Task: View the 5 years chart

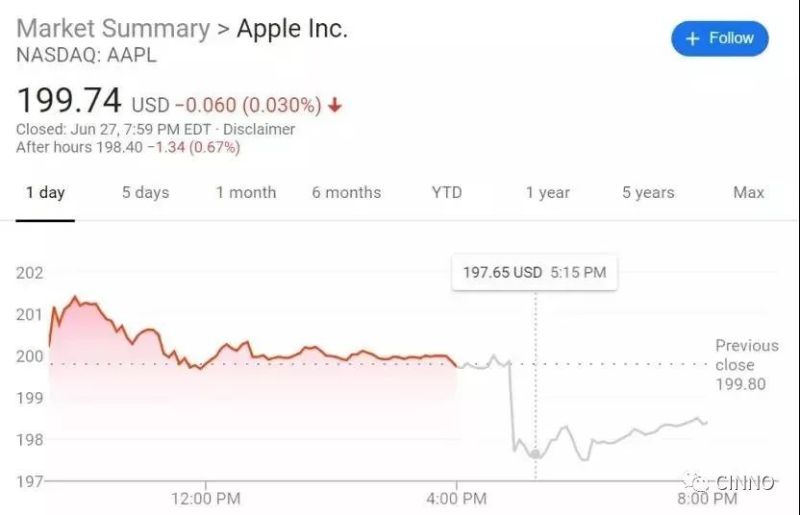Action: coord(648,192)
